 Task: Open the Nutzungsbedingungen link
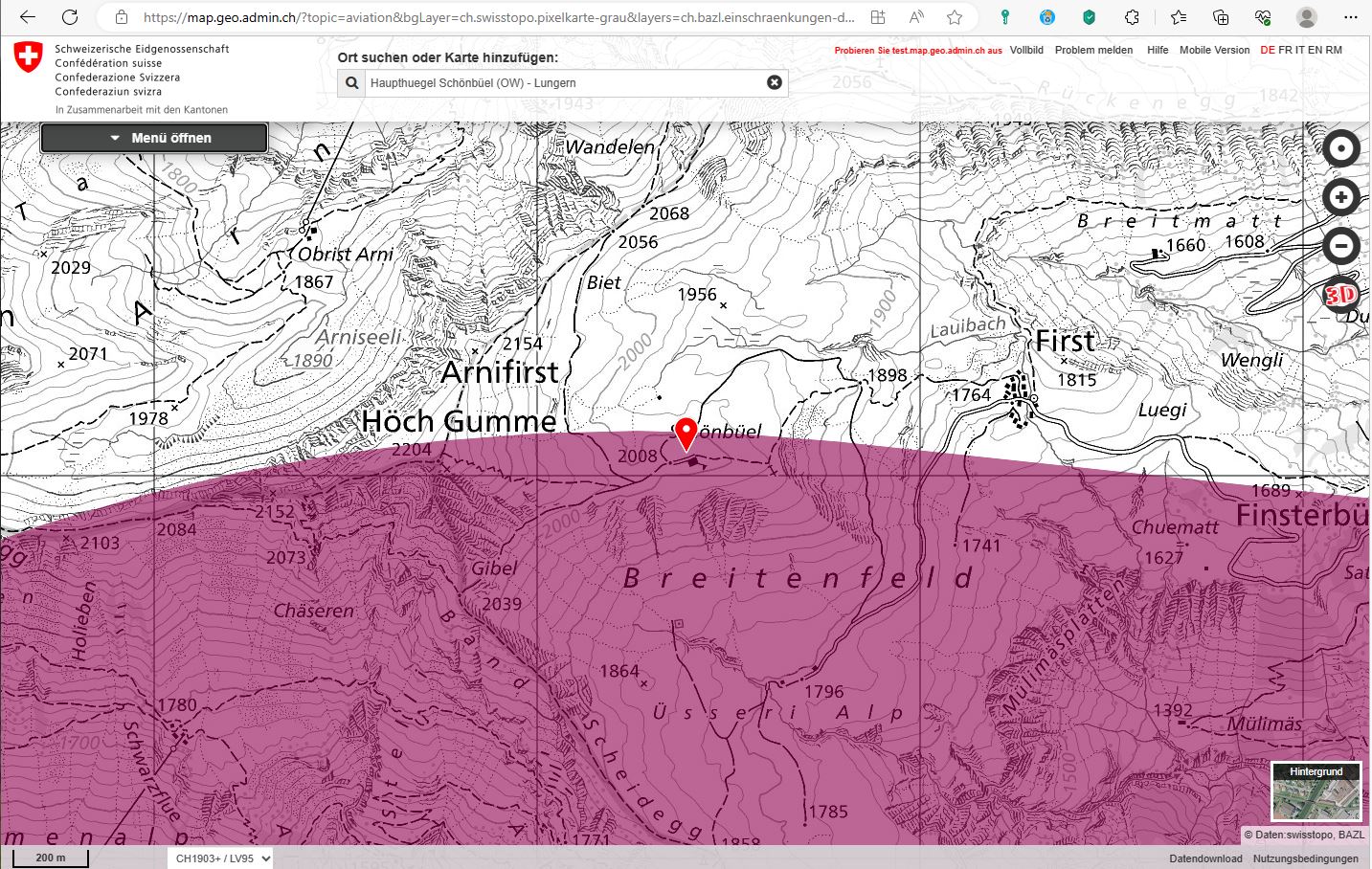coord(1305,858)
